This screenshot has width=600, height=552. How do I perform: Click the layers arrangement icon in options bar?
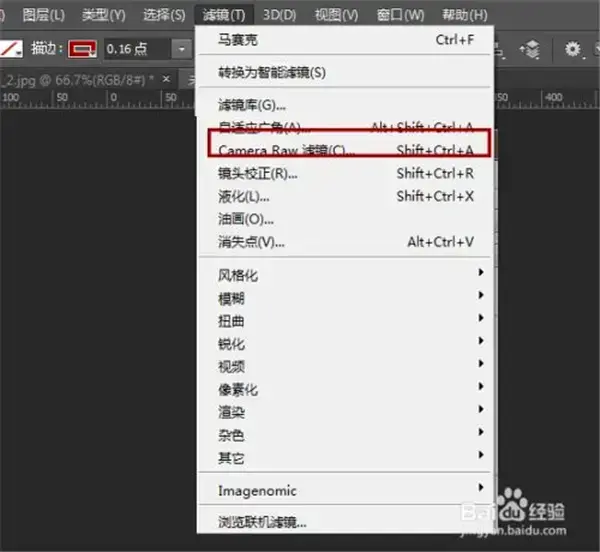[530, 49]
